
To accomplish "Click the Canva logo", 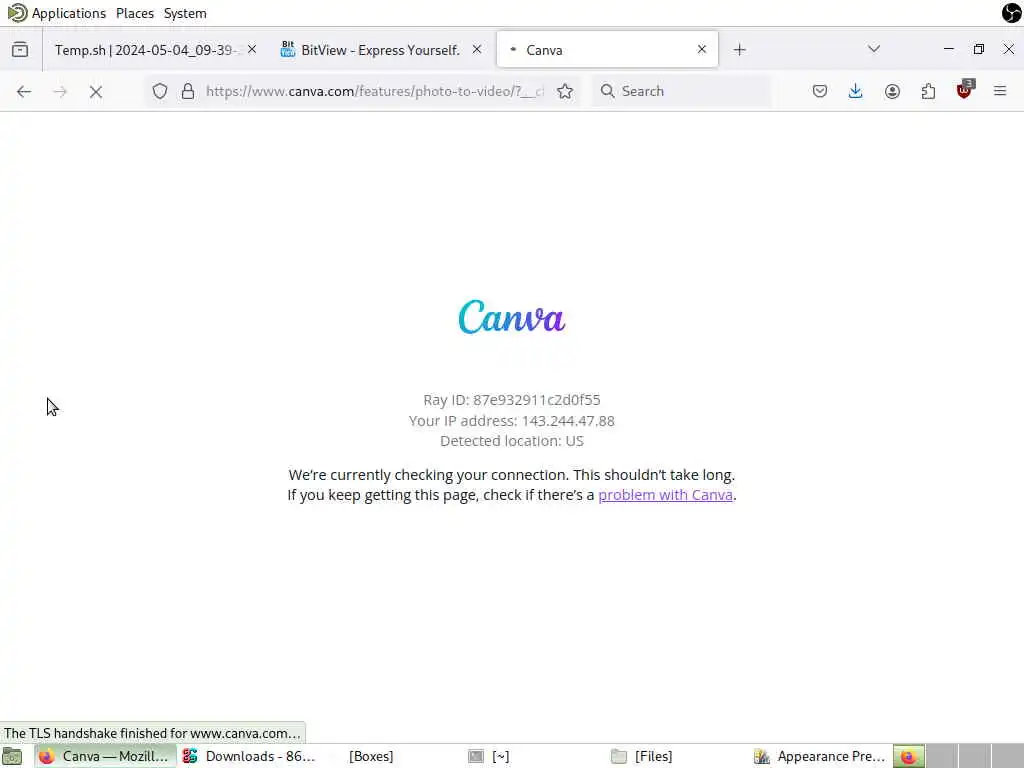I will coord(512,317).
